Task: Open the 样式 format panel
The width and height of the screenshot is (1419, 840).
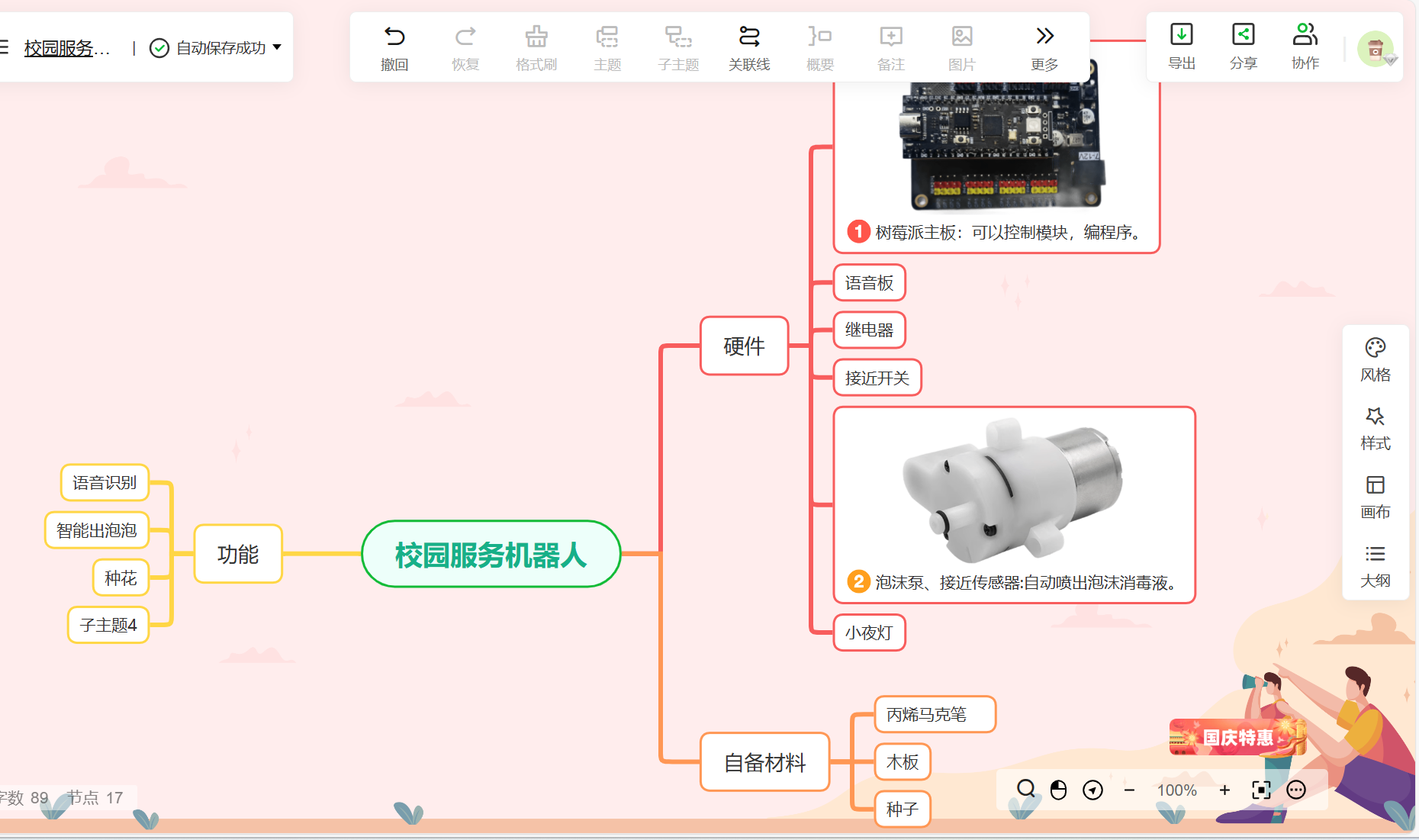Action: 1376,429
